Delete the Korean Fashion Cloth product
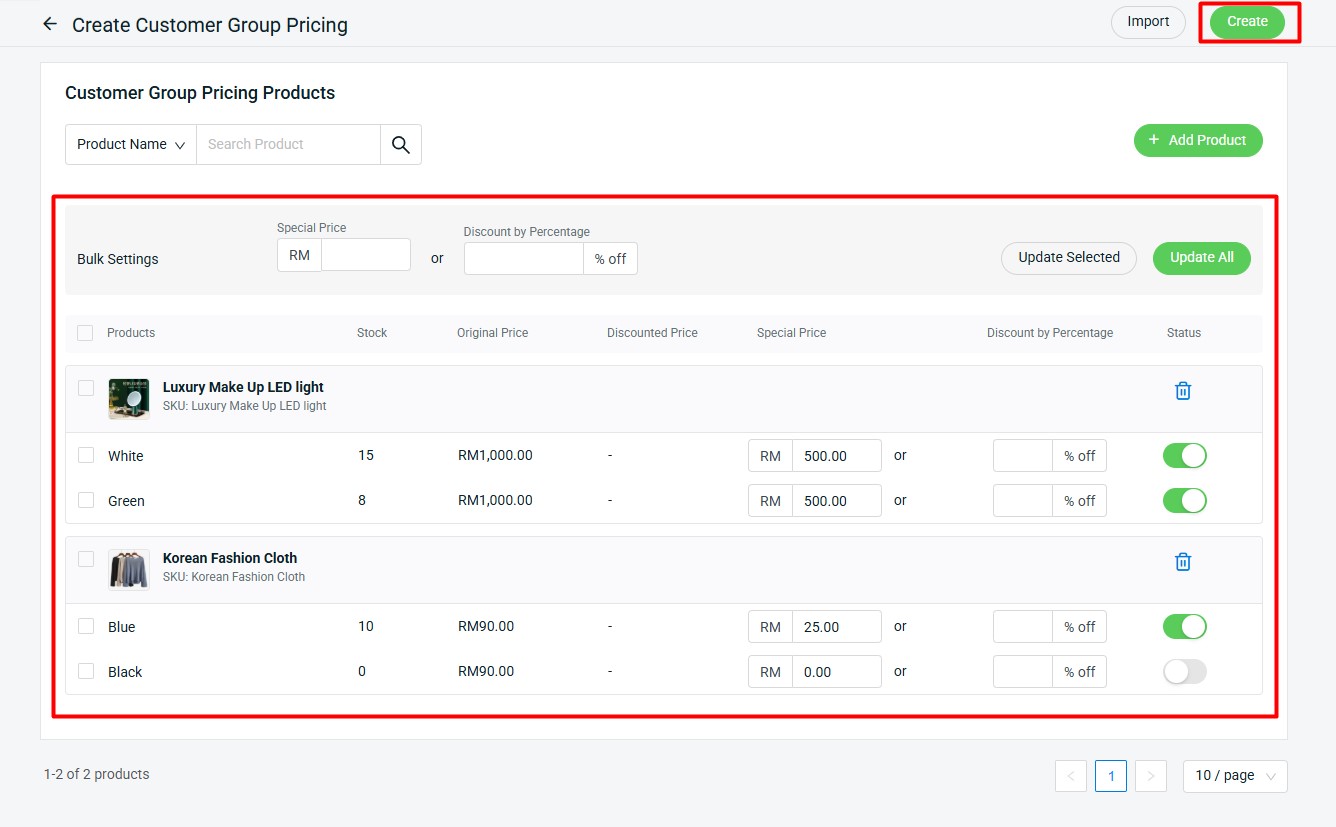The image size is (1336, 827). 1182,561
